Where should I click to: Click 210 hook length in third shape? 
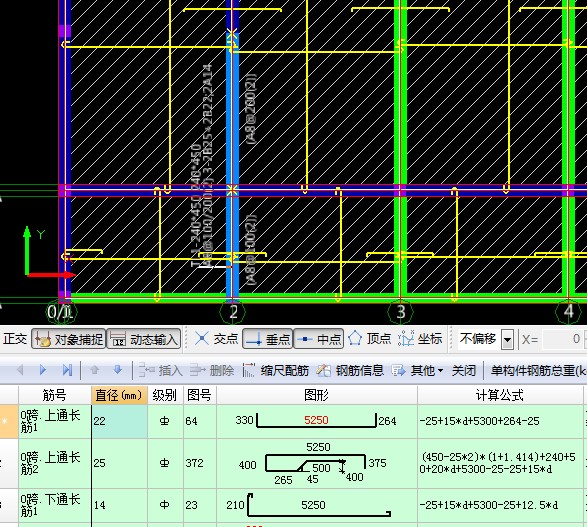pos(235,505)
